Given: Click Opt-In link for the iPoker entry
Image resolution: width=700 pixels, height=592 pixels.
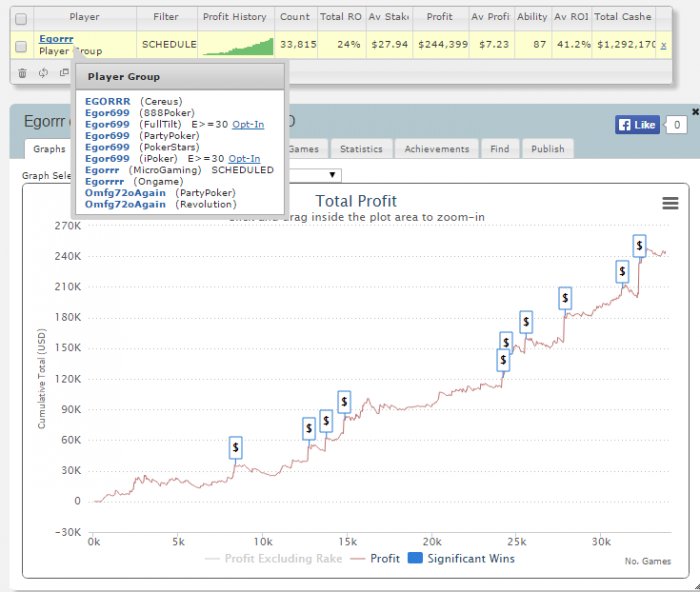Looking at the screenshot, I should 244,158.
